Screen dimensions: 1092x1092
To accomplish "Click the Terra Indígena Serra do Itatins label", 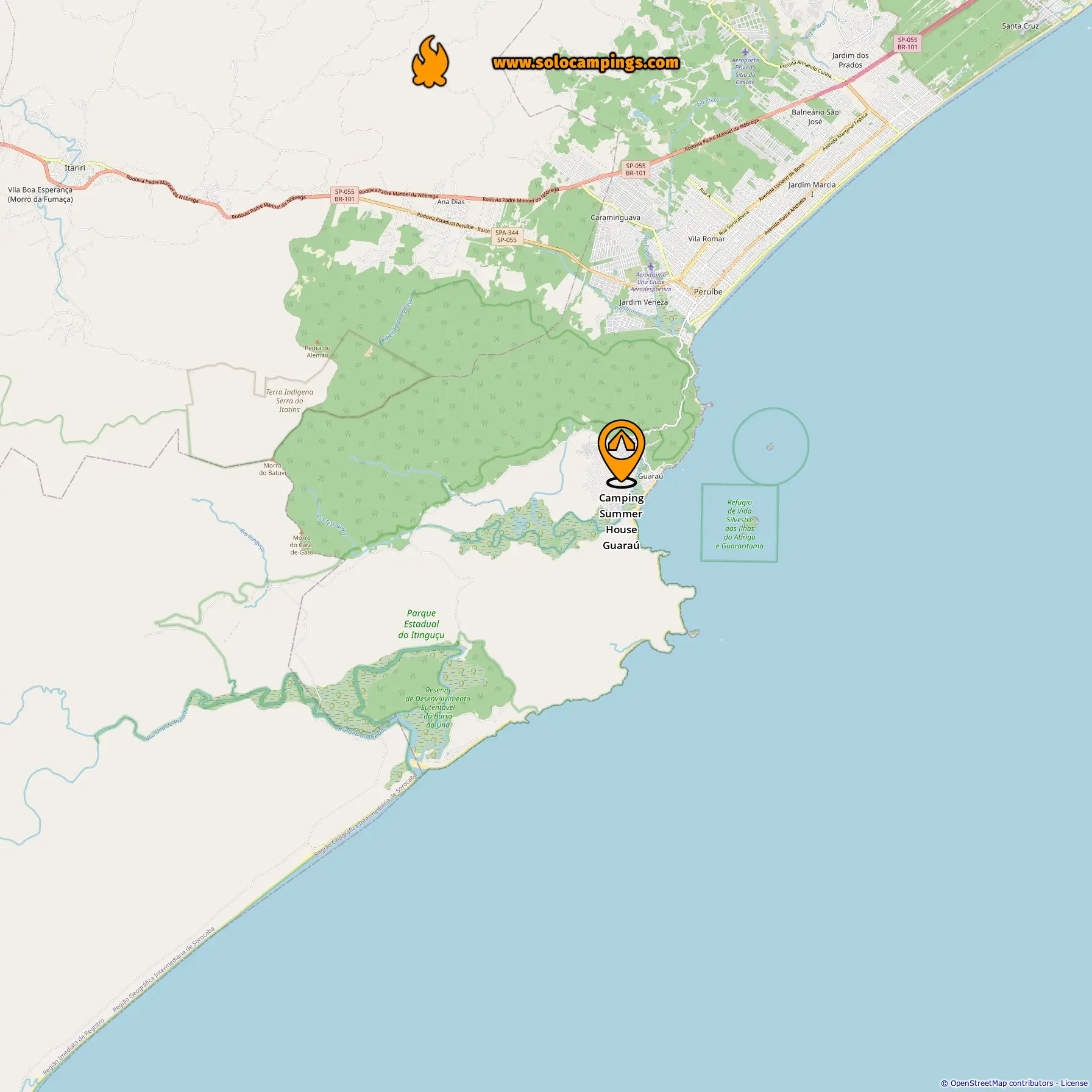I will (289, 401).
